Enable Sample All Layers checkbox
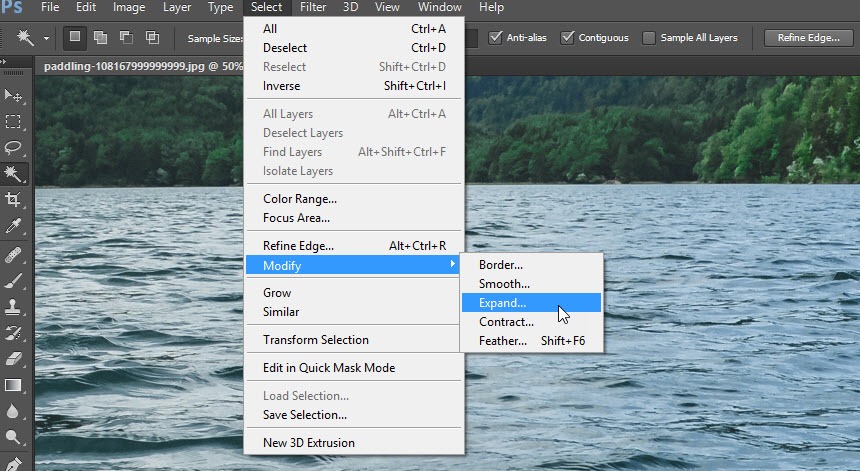Image resolution: width=860 pixels, height=471 pixels. point(649,38)
